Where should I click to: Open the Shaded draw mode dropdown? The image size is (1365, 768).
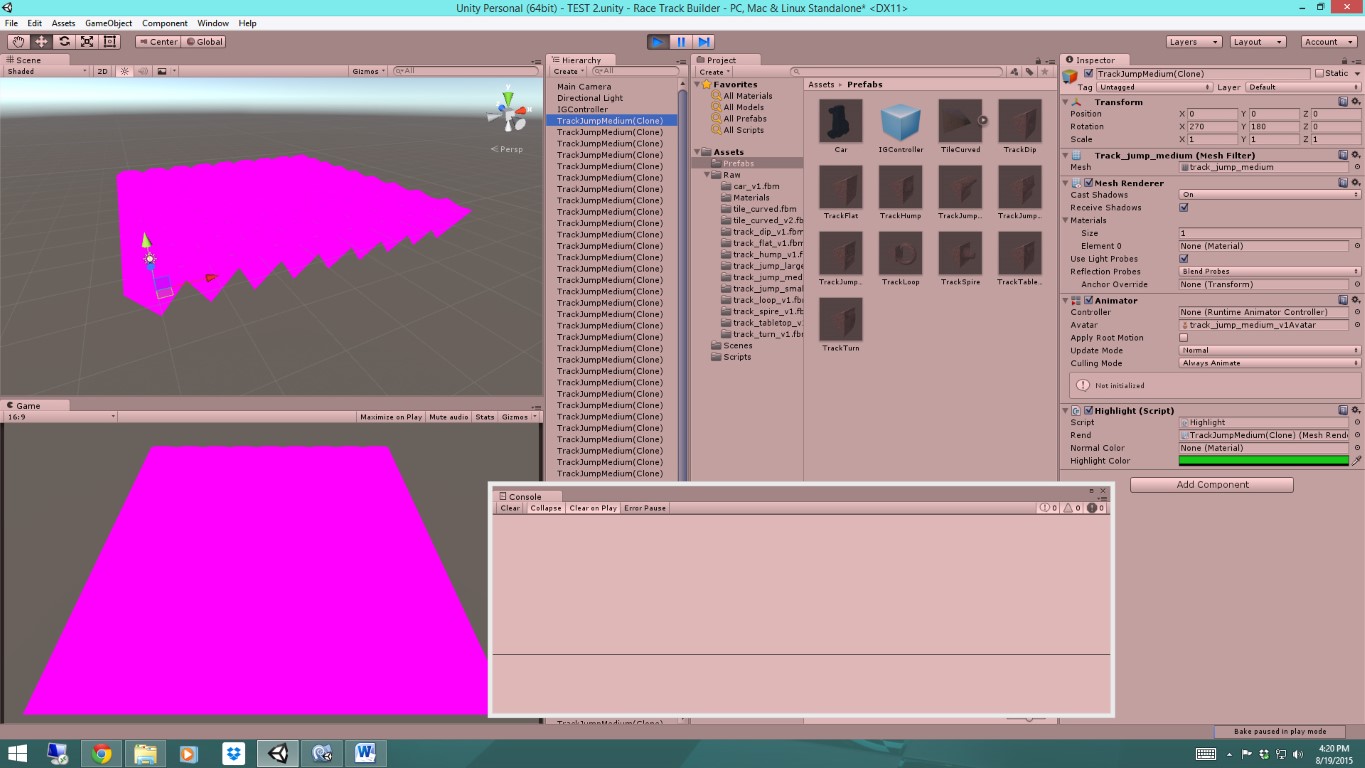(x=46, y=71)
